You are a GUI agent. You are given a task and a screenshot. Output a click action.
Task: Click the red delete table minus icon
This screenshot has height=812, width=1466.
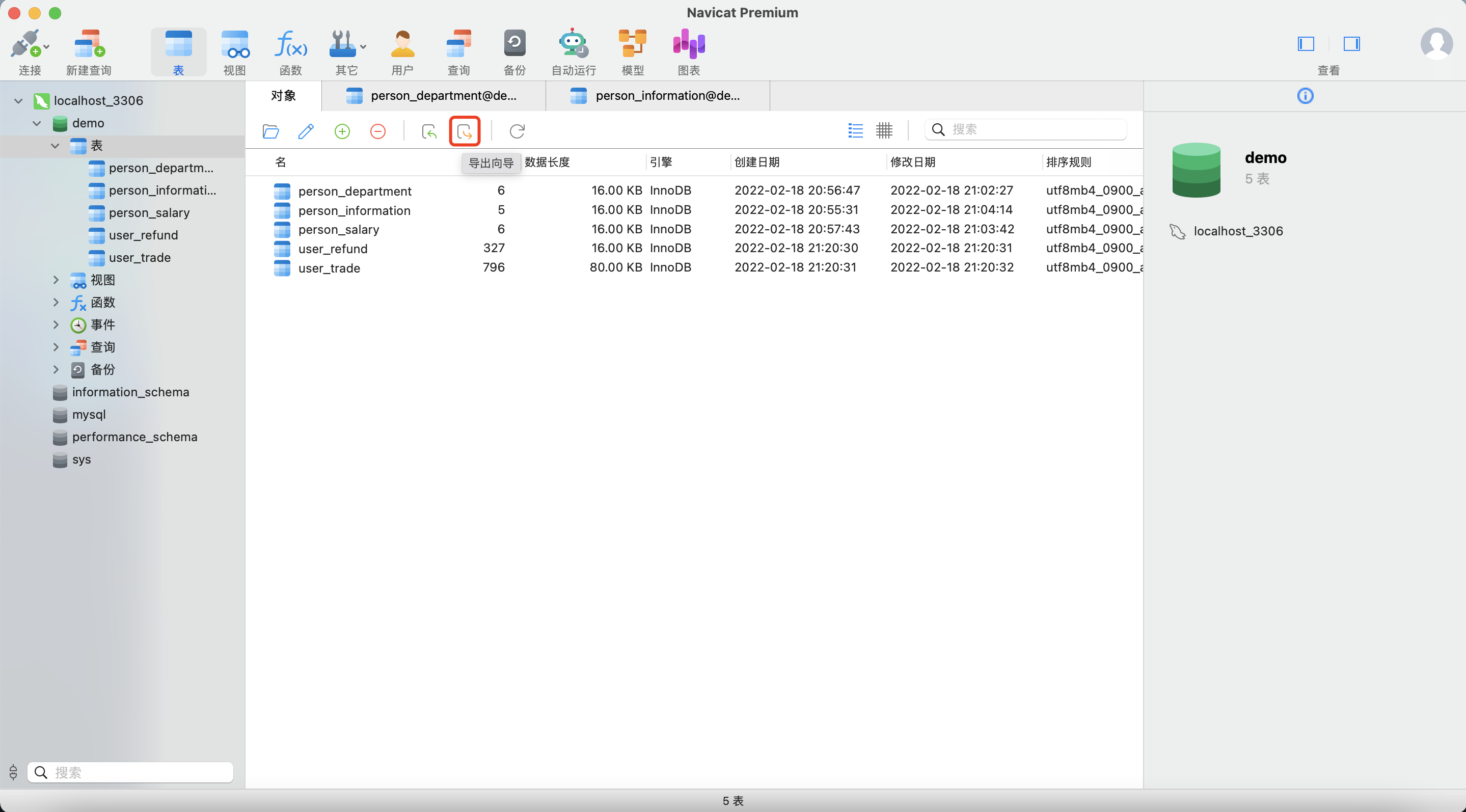[x=378, y=131]
